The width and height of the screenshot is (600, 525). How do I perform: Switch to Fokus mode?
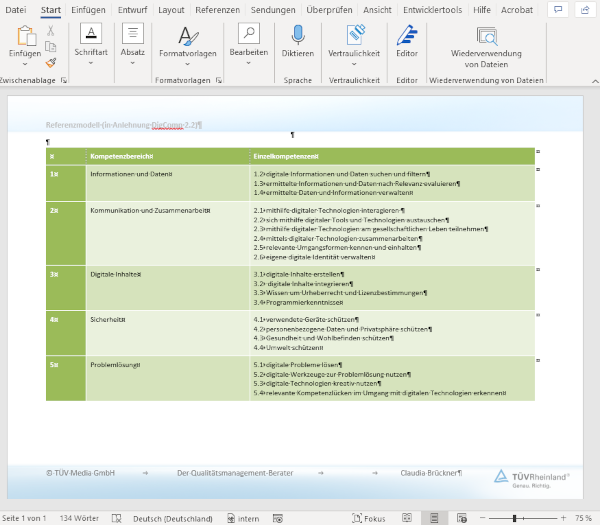(x=369, y=518)
